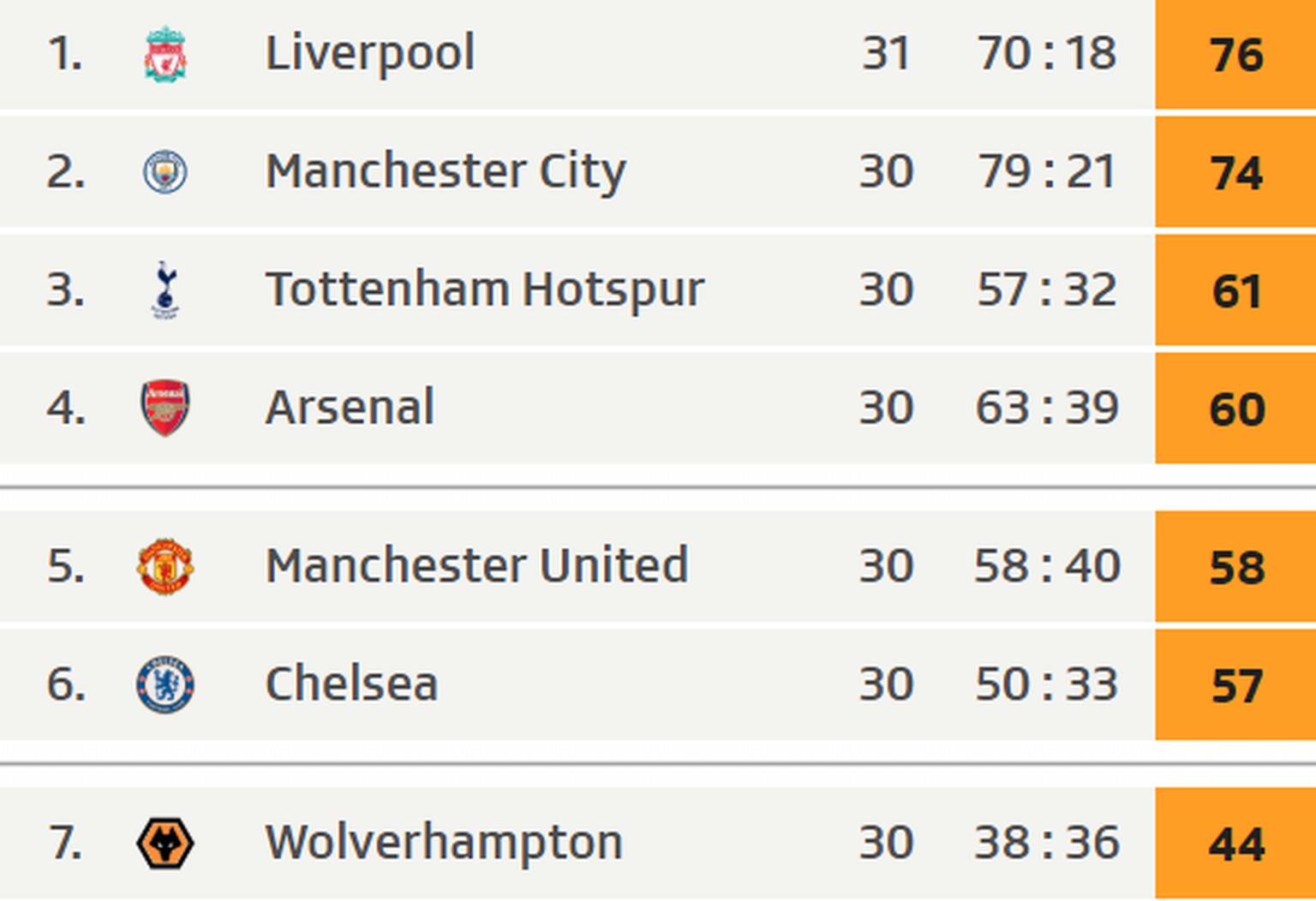Click the Arsenal cannon crest
This screenshot has width=1316, height=901.
[165, 408]
